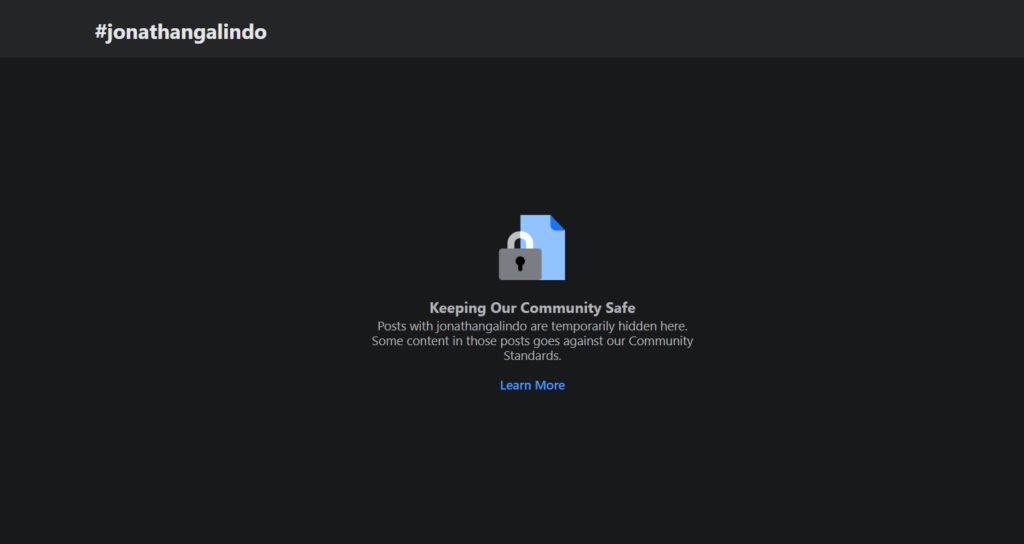Click the "Posts with jonathangalindo" message line
Viewport: 1024px width, 544px height.
pos(532,326)
